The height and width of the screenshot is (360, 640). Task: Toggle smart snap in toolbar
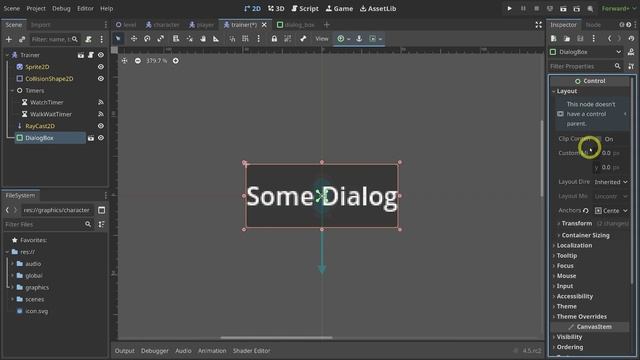pos(232,39)
